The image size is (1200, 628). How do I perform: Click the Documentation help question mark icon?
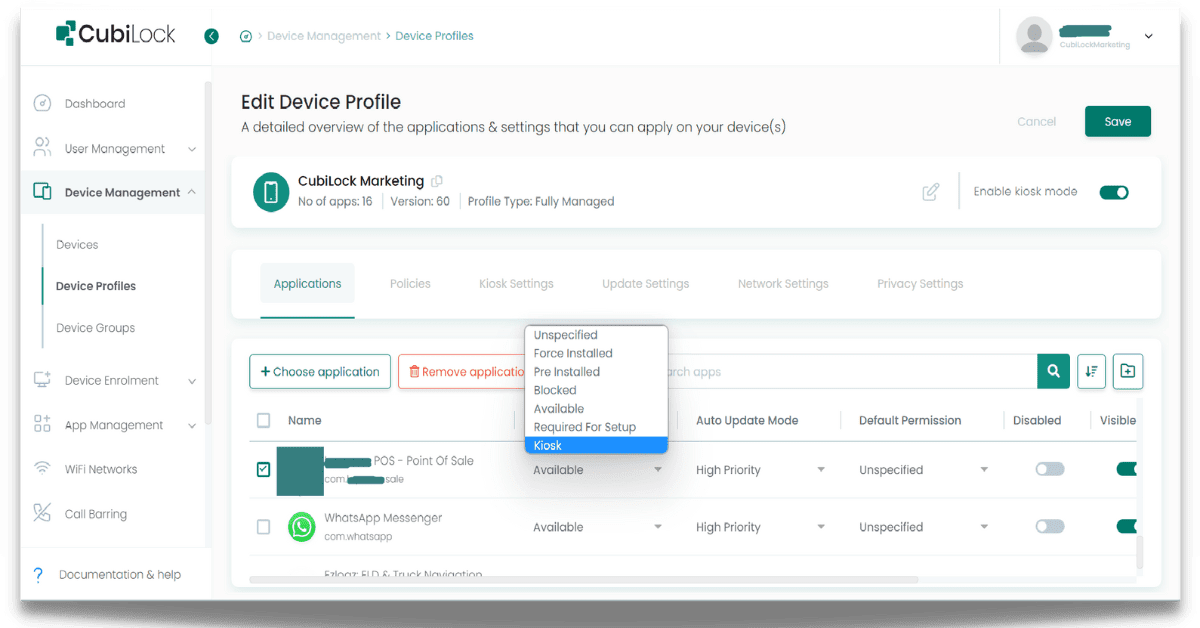point(39,574)
